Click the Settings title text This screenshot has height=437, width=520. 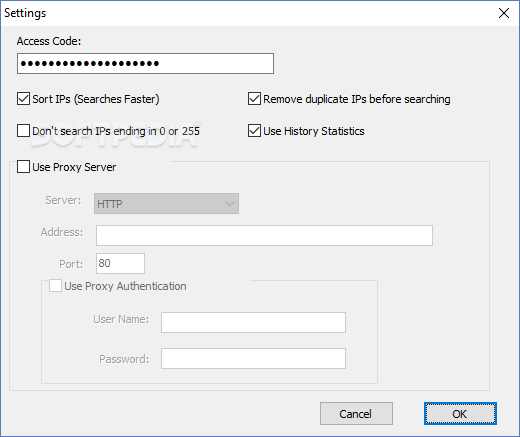pos(25,13)
